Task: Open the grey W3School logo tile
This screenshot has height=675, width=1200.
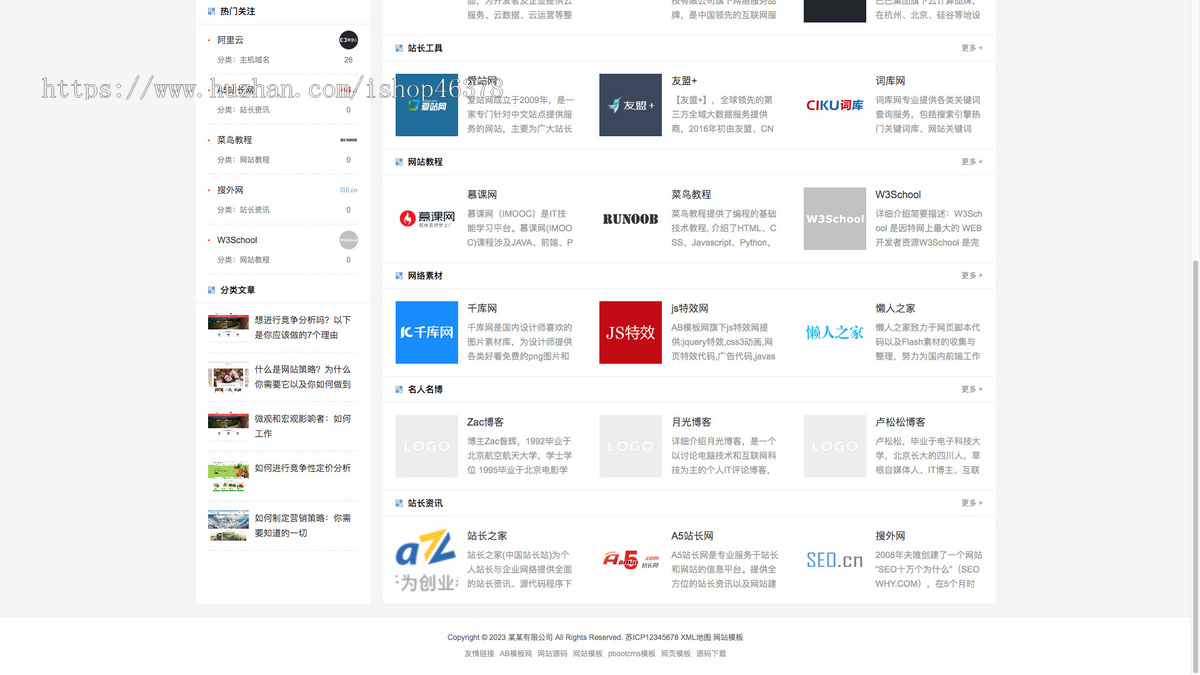Action: coord(835,219)
